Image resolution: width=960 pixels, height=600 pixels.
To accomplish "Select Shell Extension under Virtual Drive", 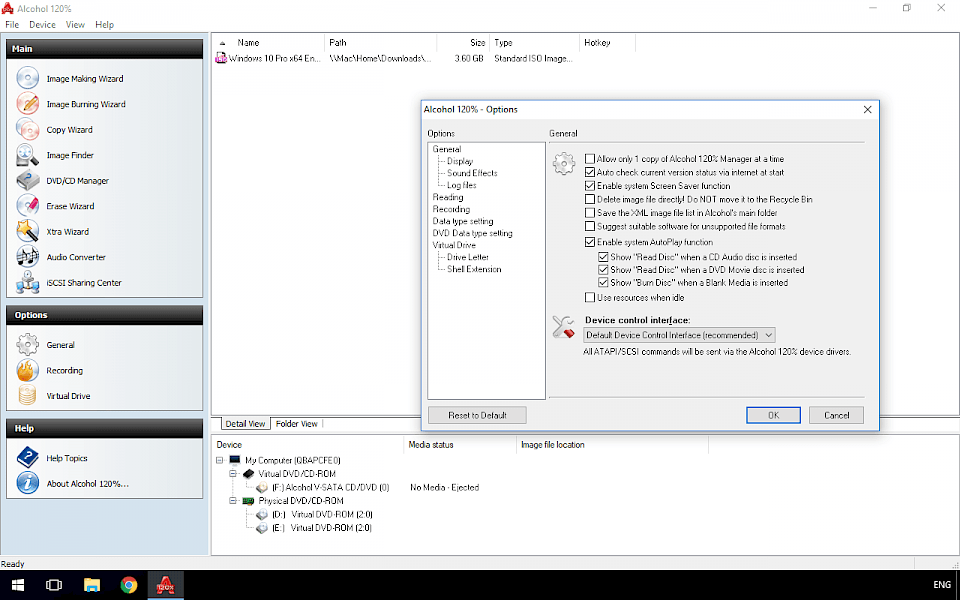I will point(474,269).
